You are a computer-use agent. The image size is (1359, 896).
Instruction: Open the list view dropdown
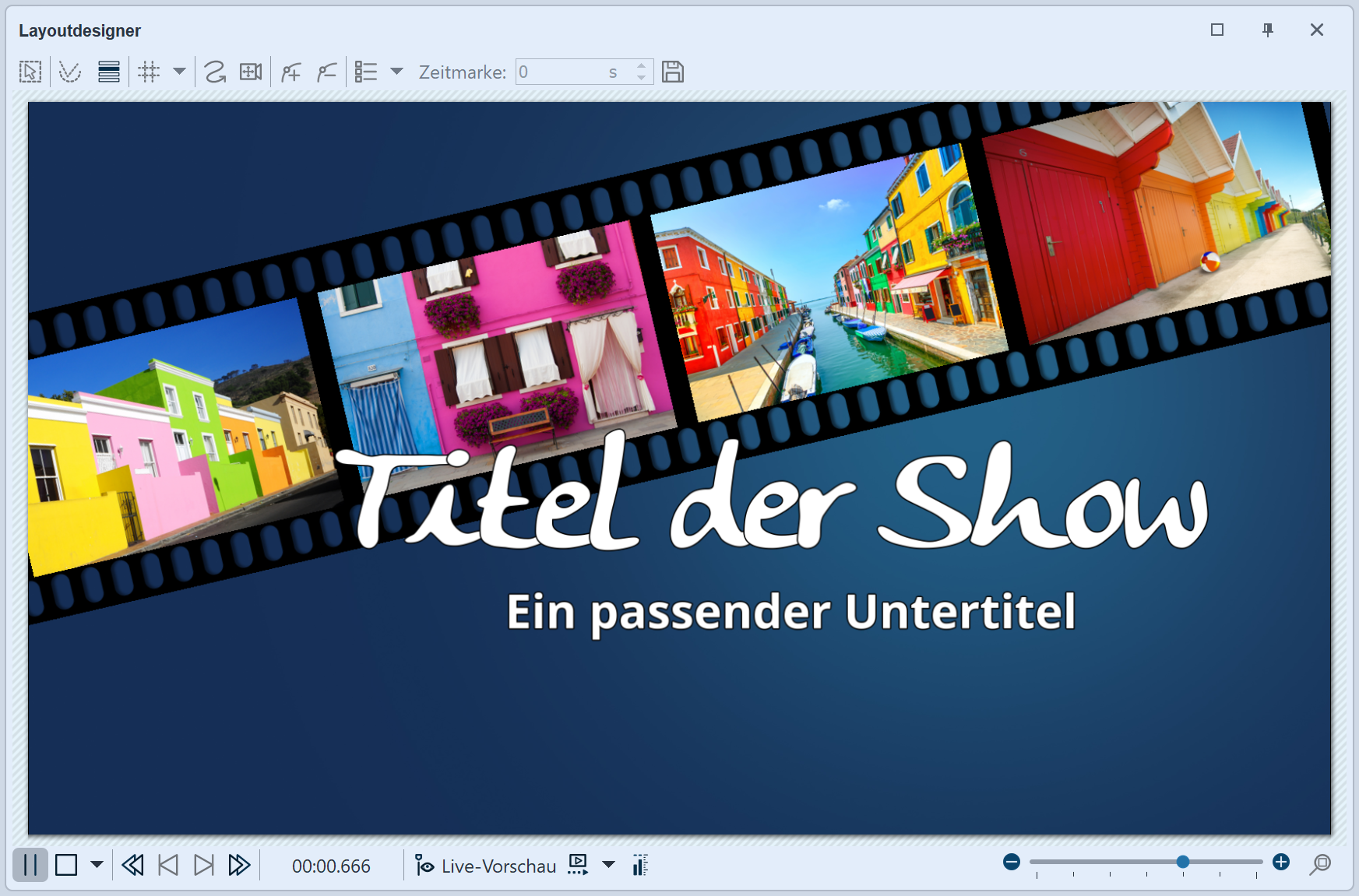click(x=398, y=72)
